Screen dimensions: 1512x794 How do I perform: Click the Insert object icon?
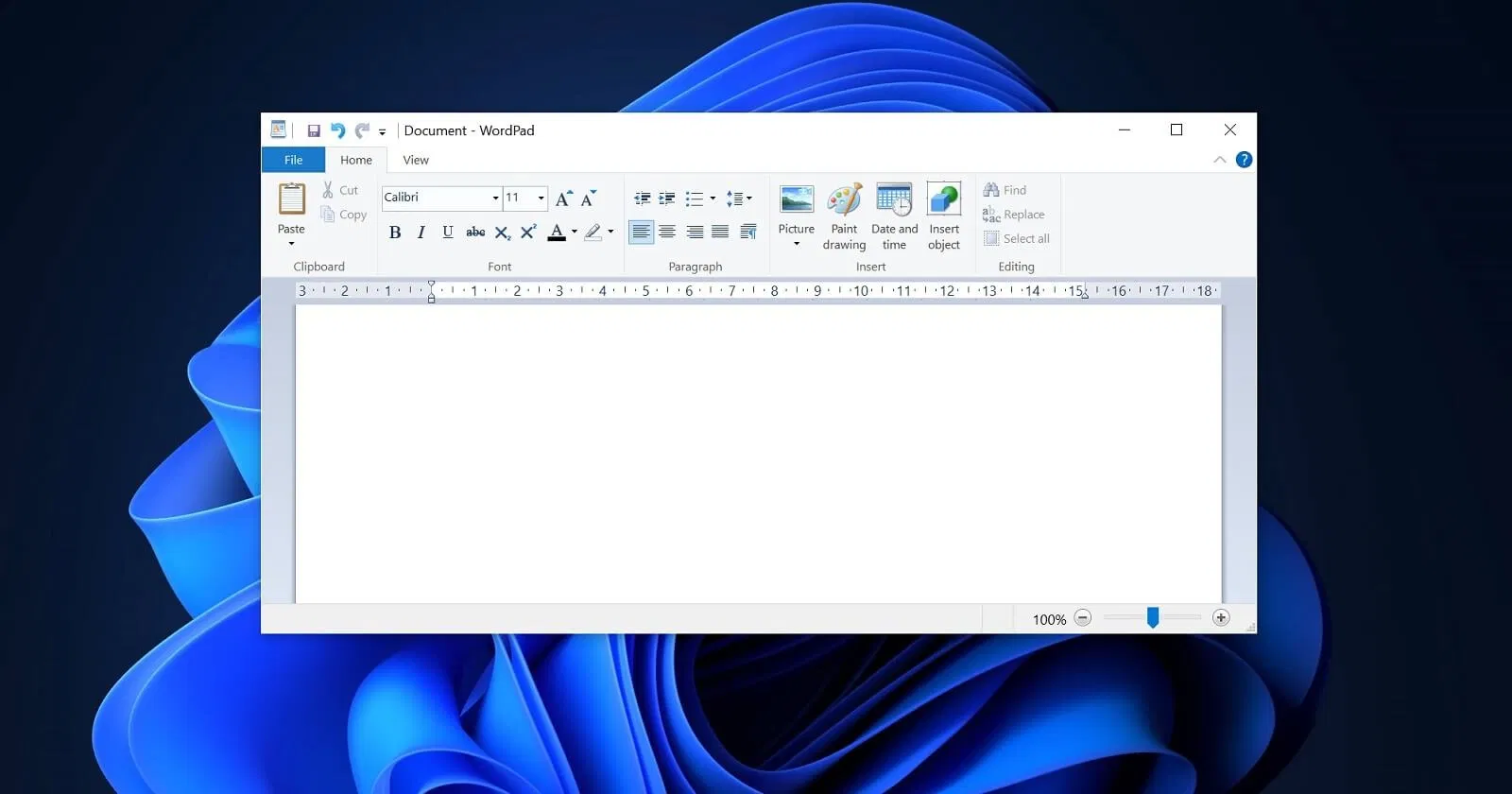click(944, 200)
